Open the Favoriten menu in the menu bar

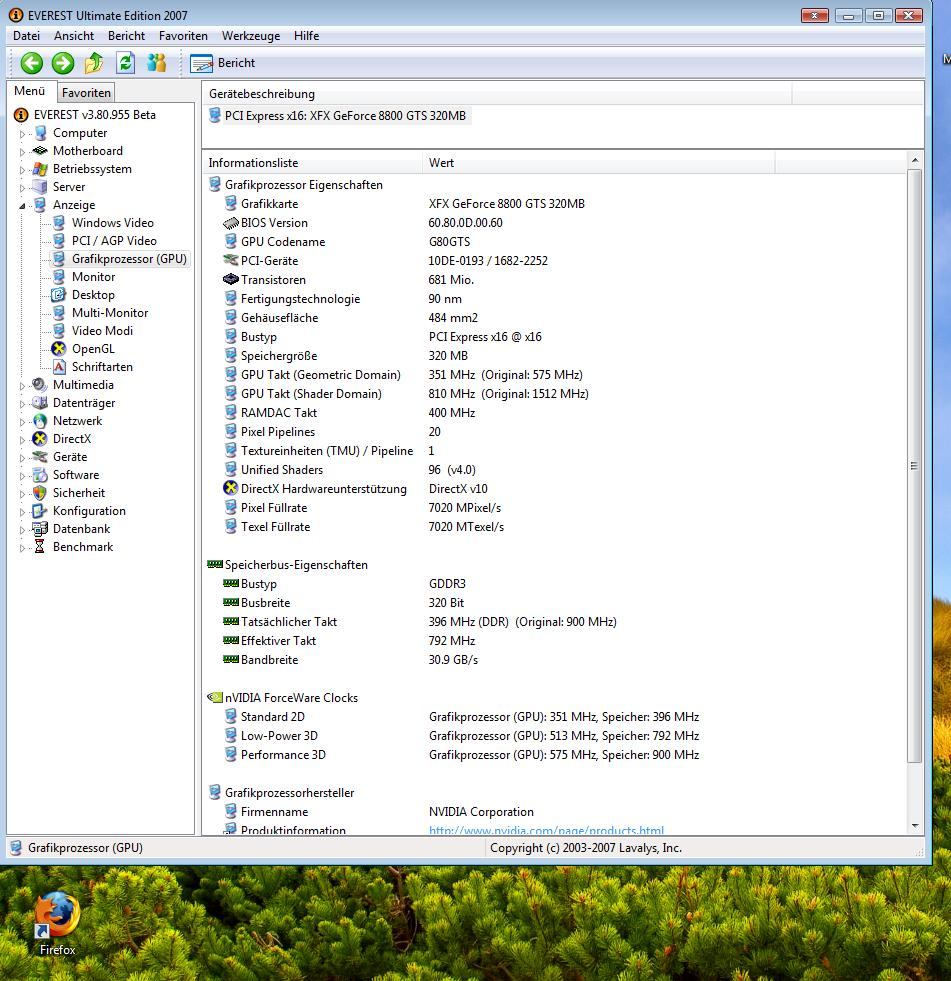(x=183, y=36)
